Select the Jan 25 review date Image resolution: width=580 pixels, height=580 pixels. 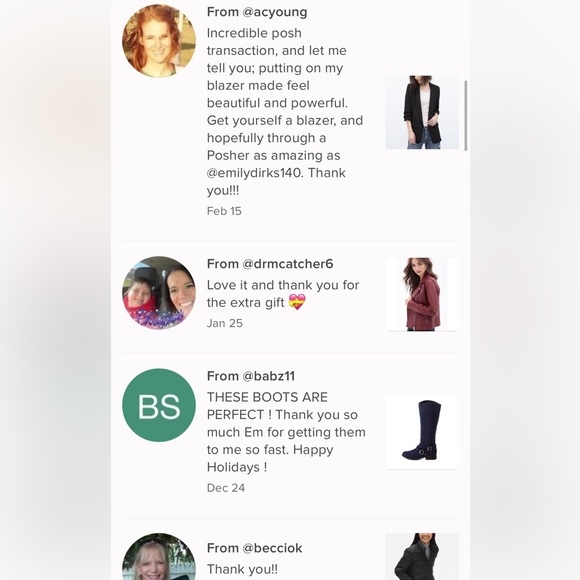click(x=225, y=323)
